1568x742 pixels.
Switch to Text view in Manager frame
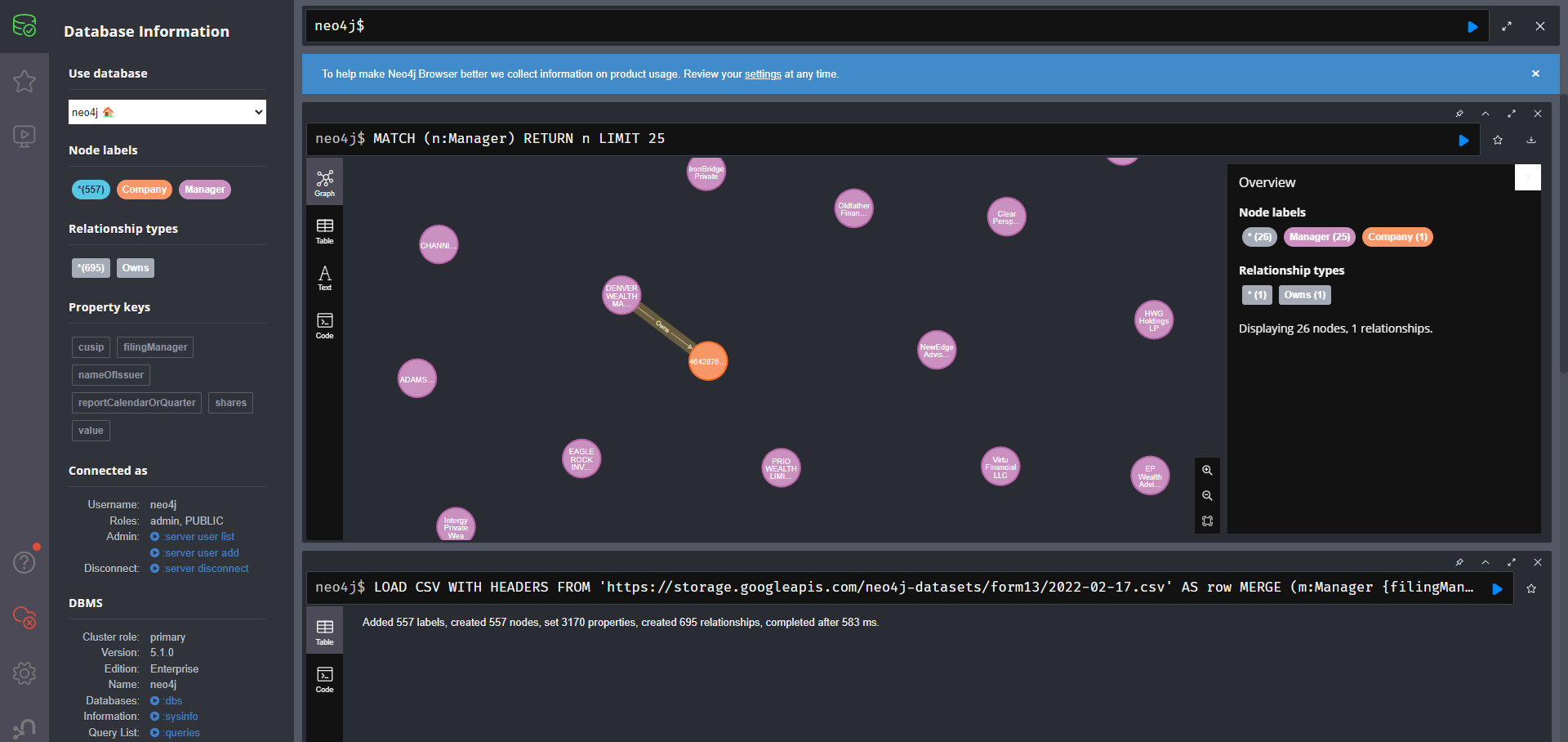[x=325, y=278]
